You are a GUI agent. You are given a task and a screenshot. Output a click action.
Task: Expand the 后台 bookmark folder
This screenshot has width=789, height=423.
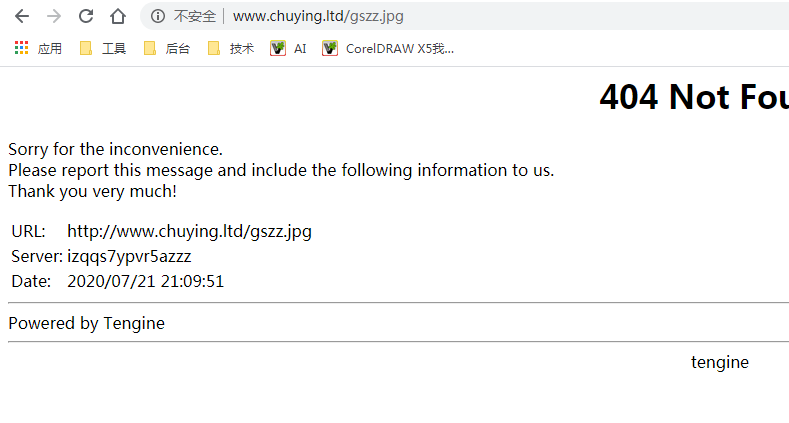coord(167,48)
